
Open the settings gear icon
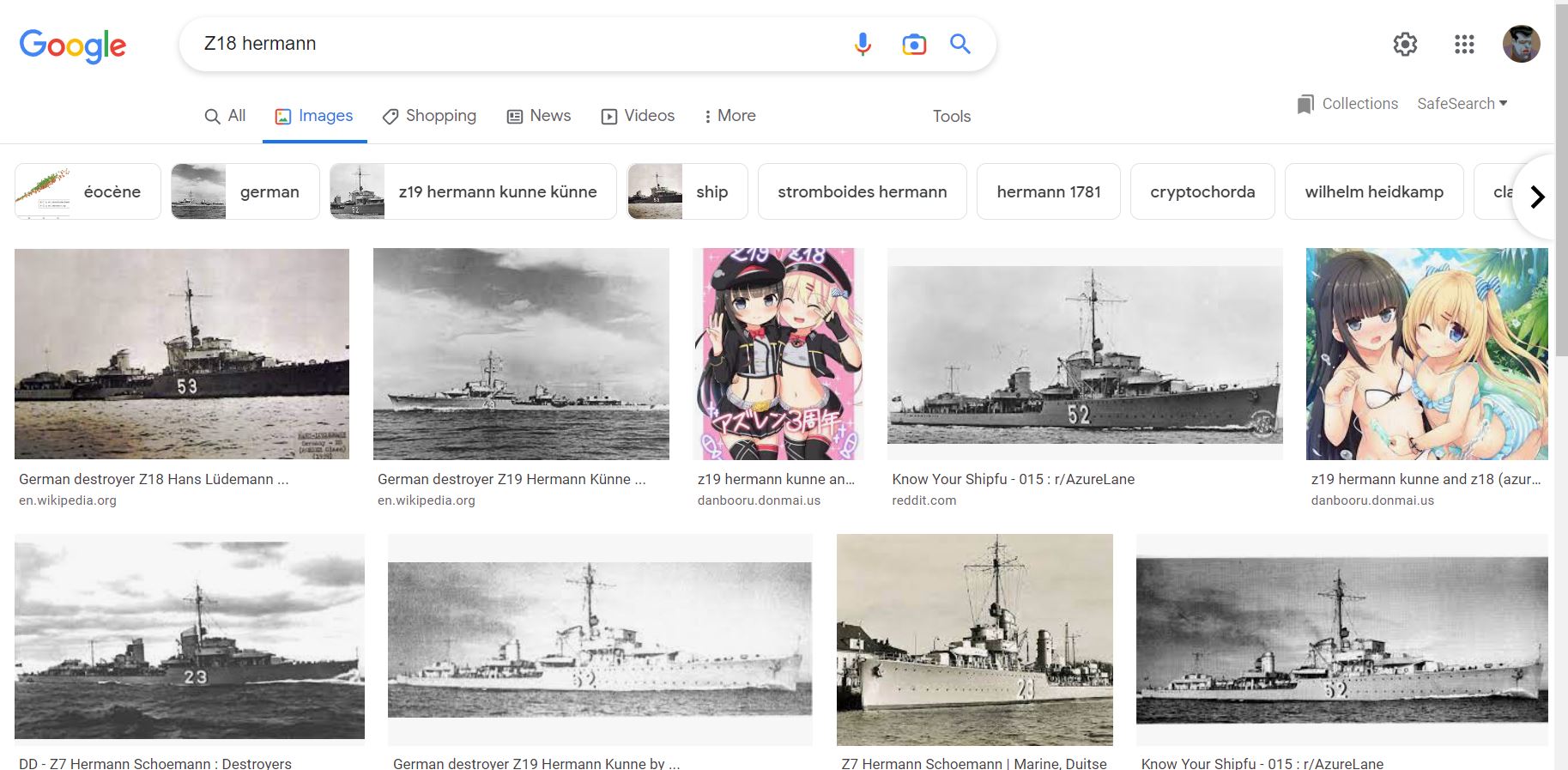click(x=1405, y=44)
